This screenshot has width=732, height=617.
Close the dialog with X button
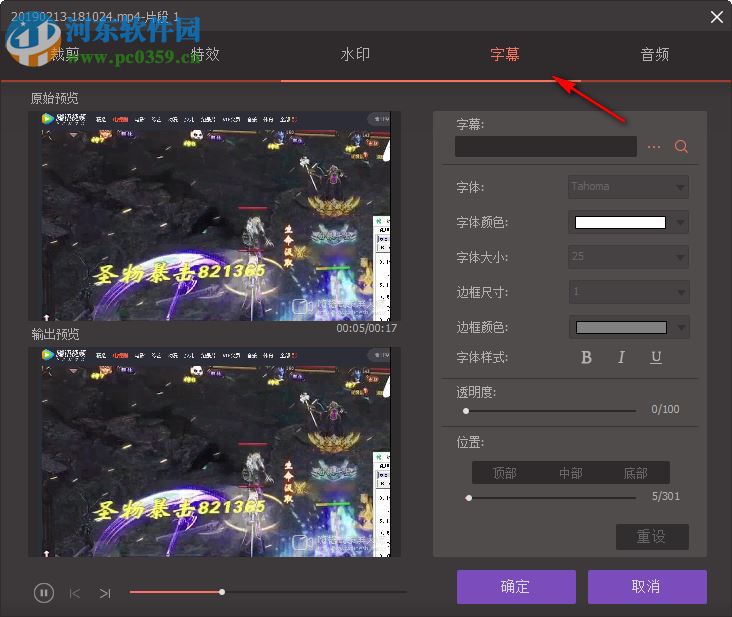tap(717, 17)
